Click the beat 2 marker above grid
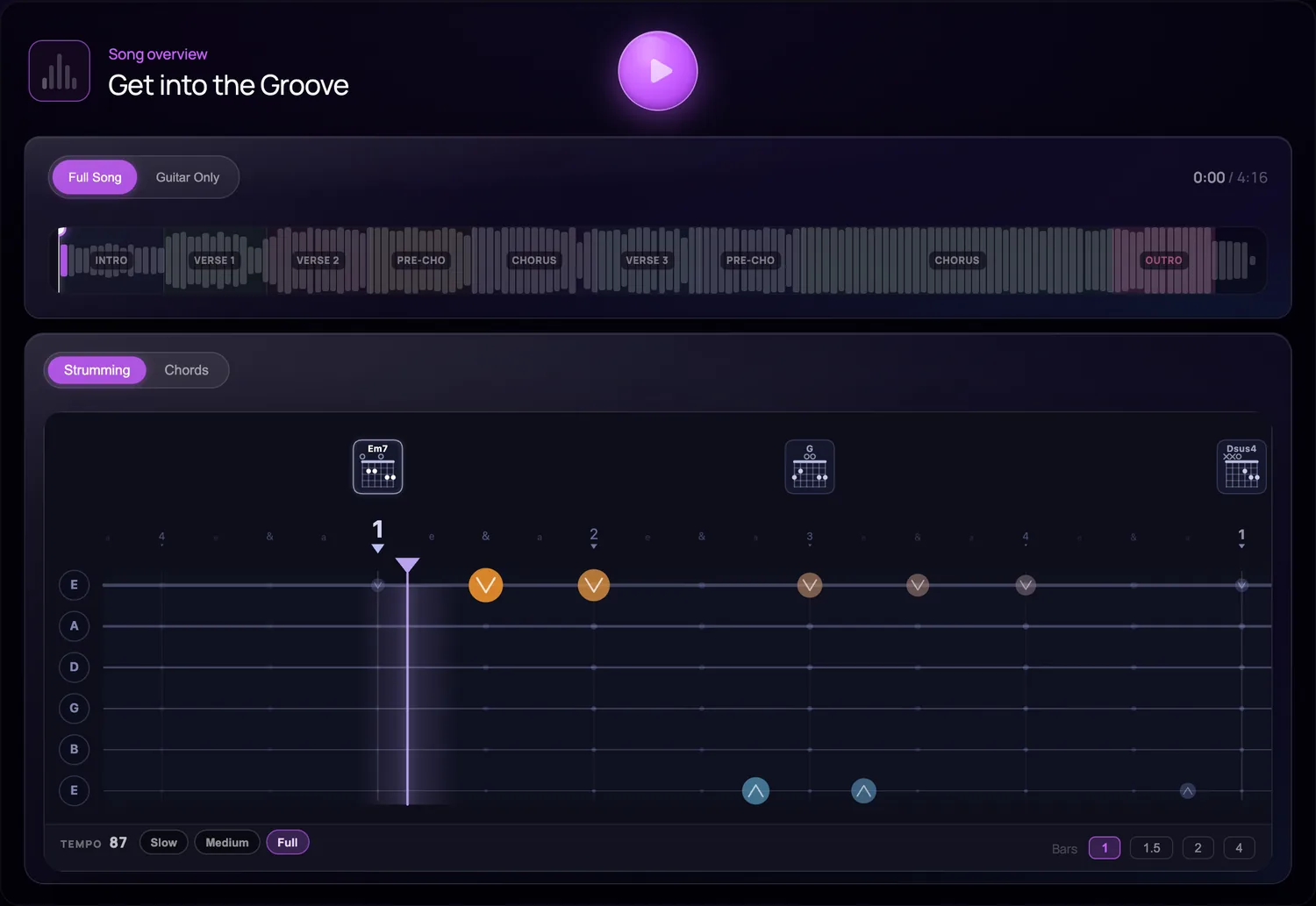This screenshot has height=906, width=1316. [594, 538]
